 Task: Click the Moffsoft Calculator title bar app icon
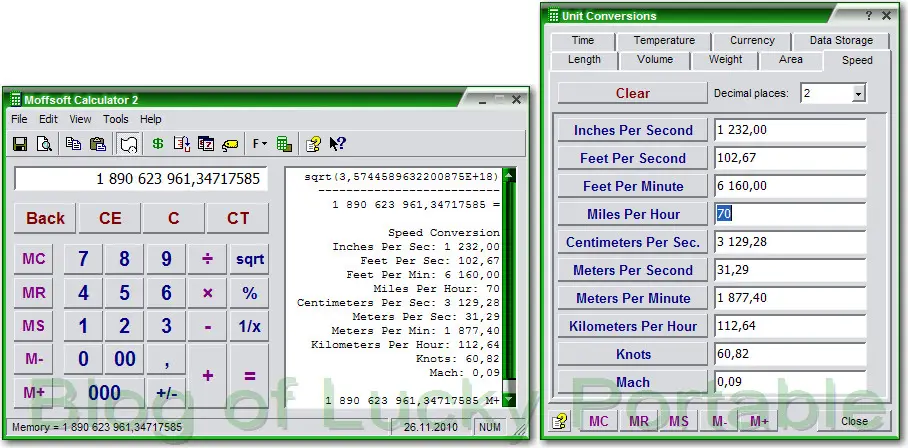coord(16,100)
